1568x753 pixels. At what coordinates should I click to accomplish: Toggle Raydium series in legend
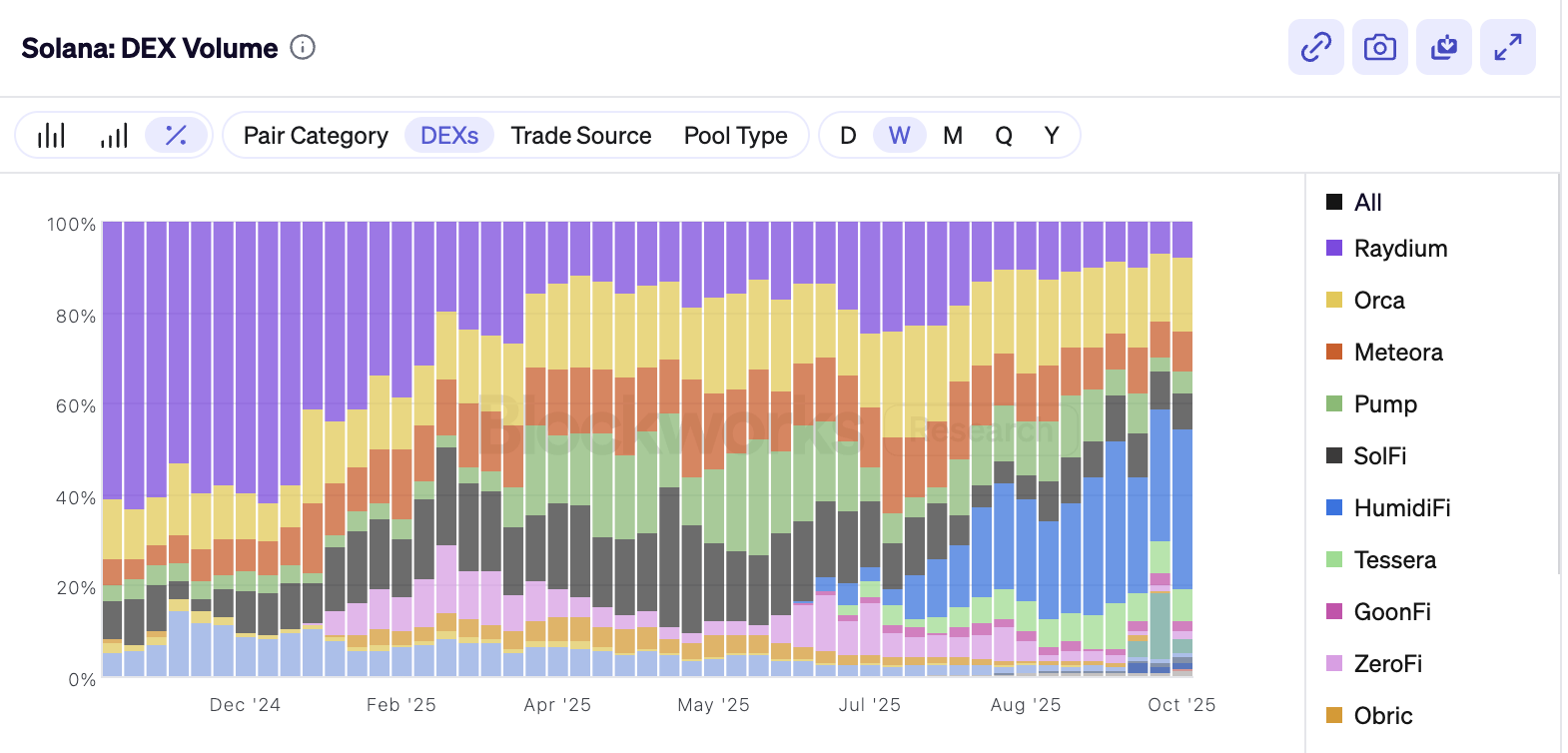1399,249
